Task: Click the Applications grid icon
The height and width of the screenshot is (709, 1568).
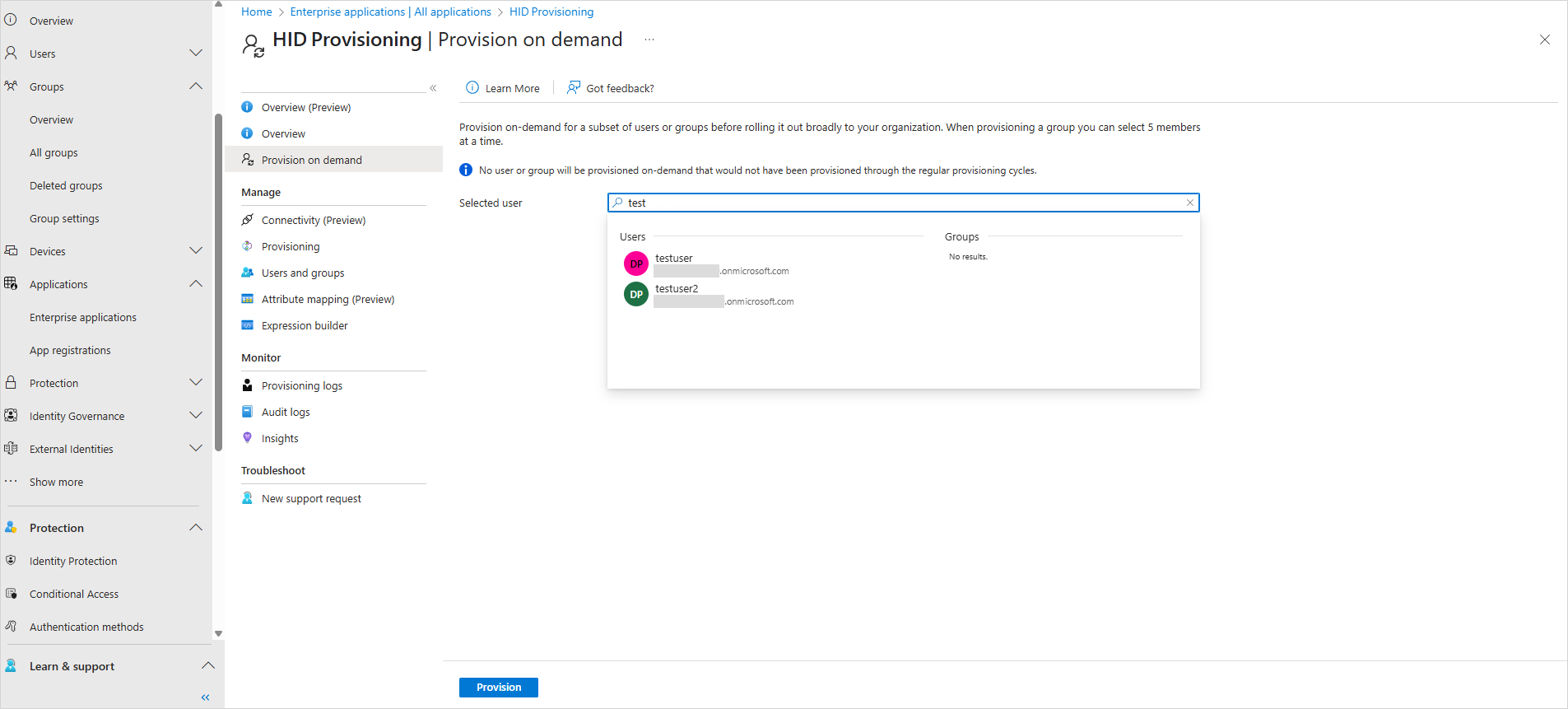Action: [x=11, y=283]
